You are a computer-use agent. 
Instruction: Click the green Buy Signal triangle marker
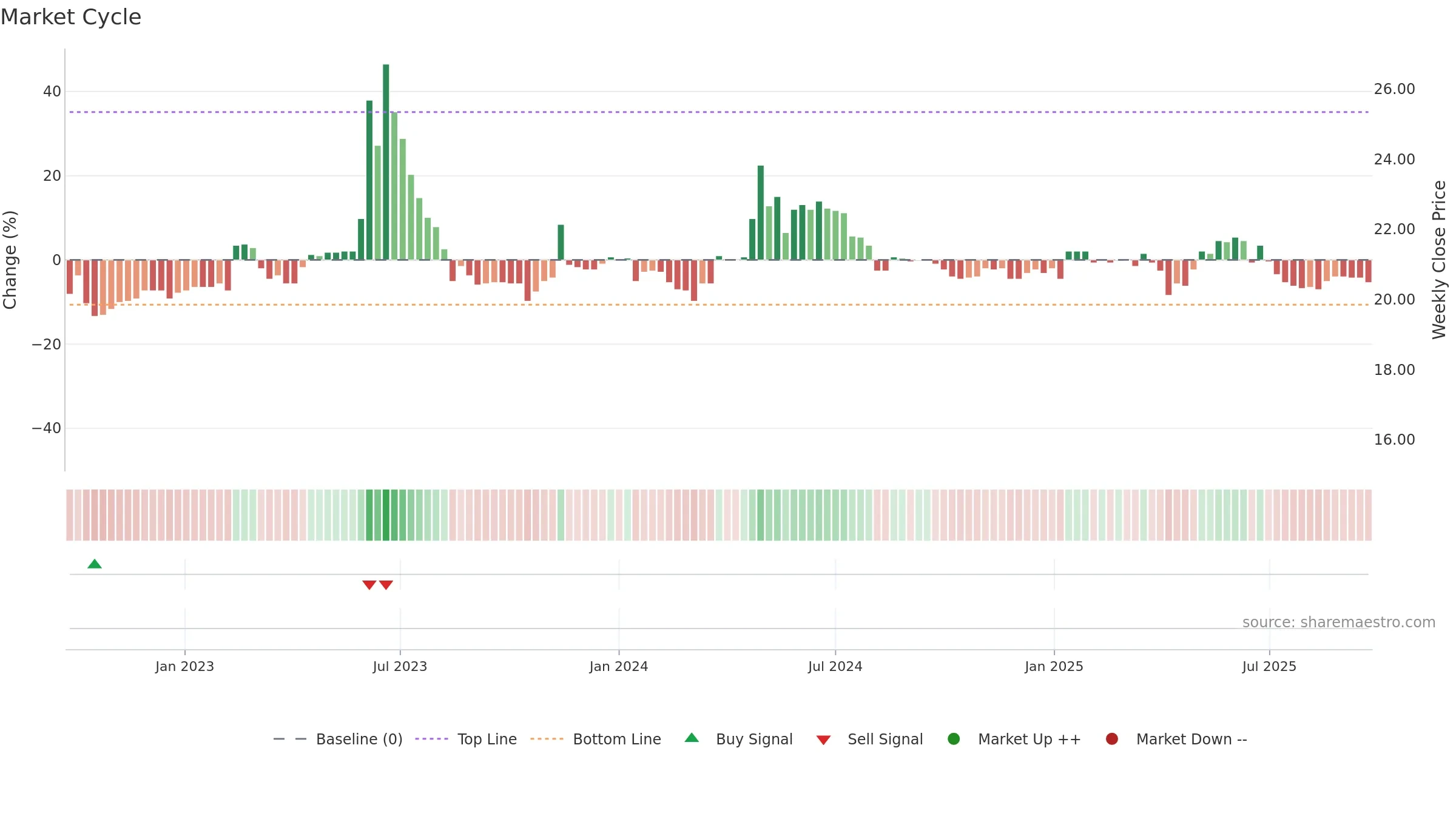pos(95,564)
